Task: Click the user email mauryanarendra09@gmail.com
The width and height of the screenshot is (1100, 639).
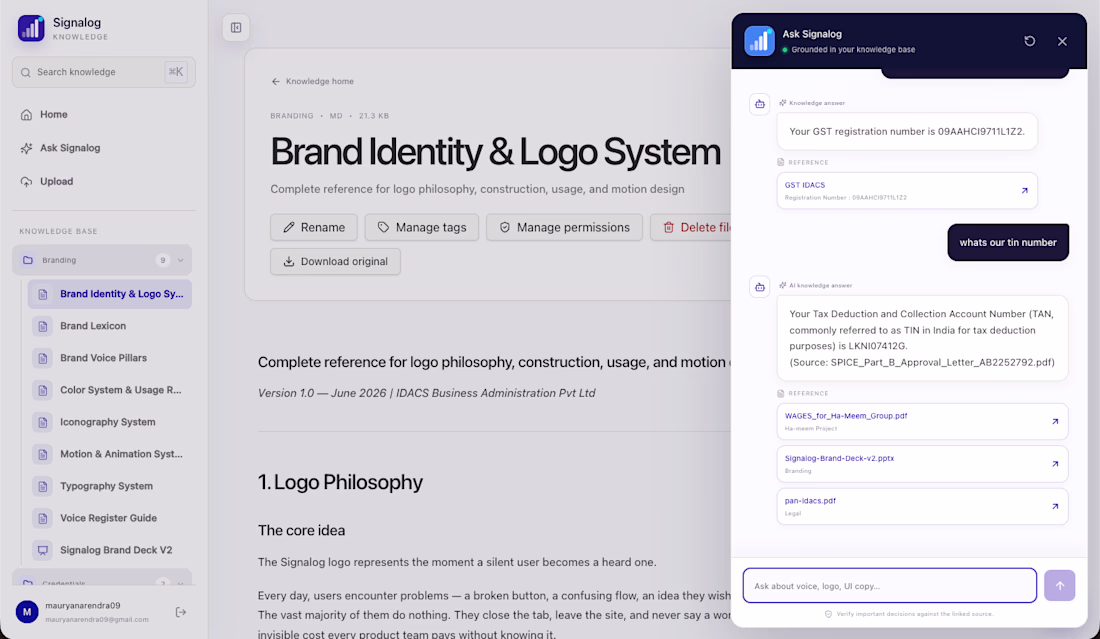Action: click(x=97, y=620)
